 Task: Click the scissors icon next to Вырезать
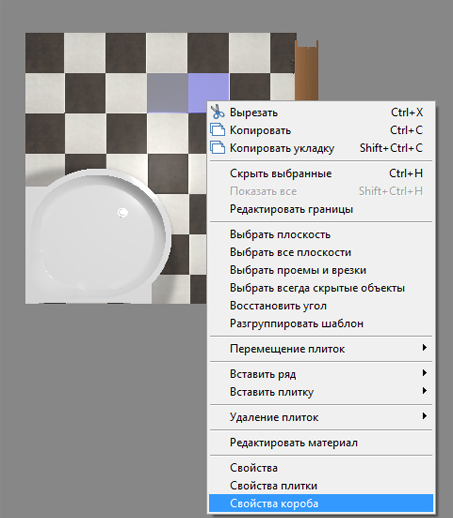[218, 112]
